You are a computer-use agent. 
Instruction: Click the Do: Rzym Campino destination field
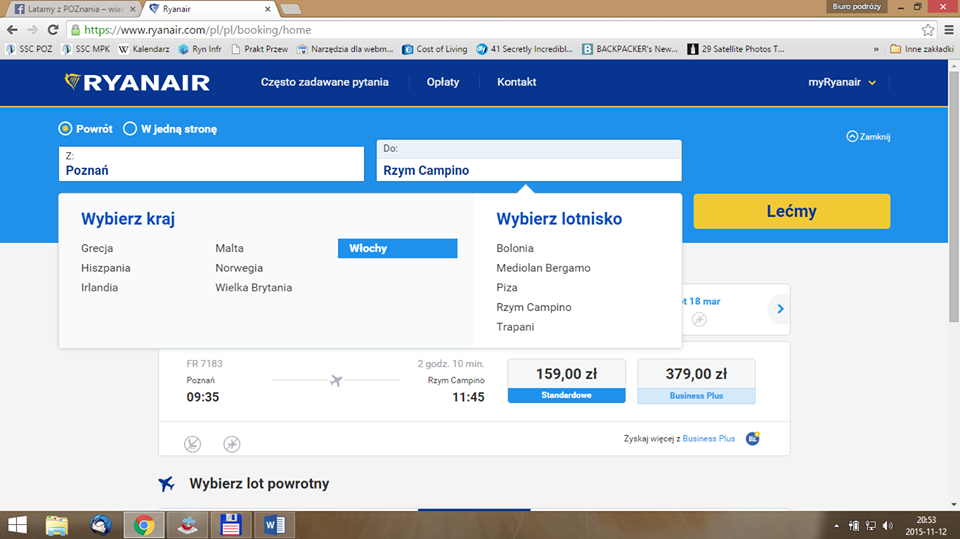[x=529, y=160]
